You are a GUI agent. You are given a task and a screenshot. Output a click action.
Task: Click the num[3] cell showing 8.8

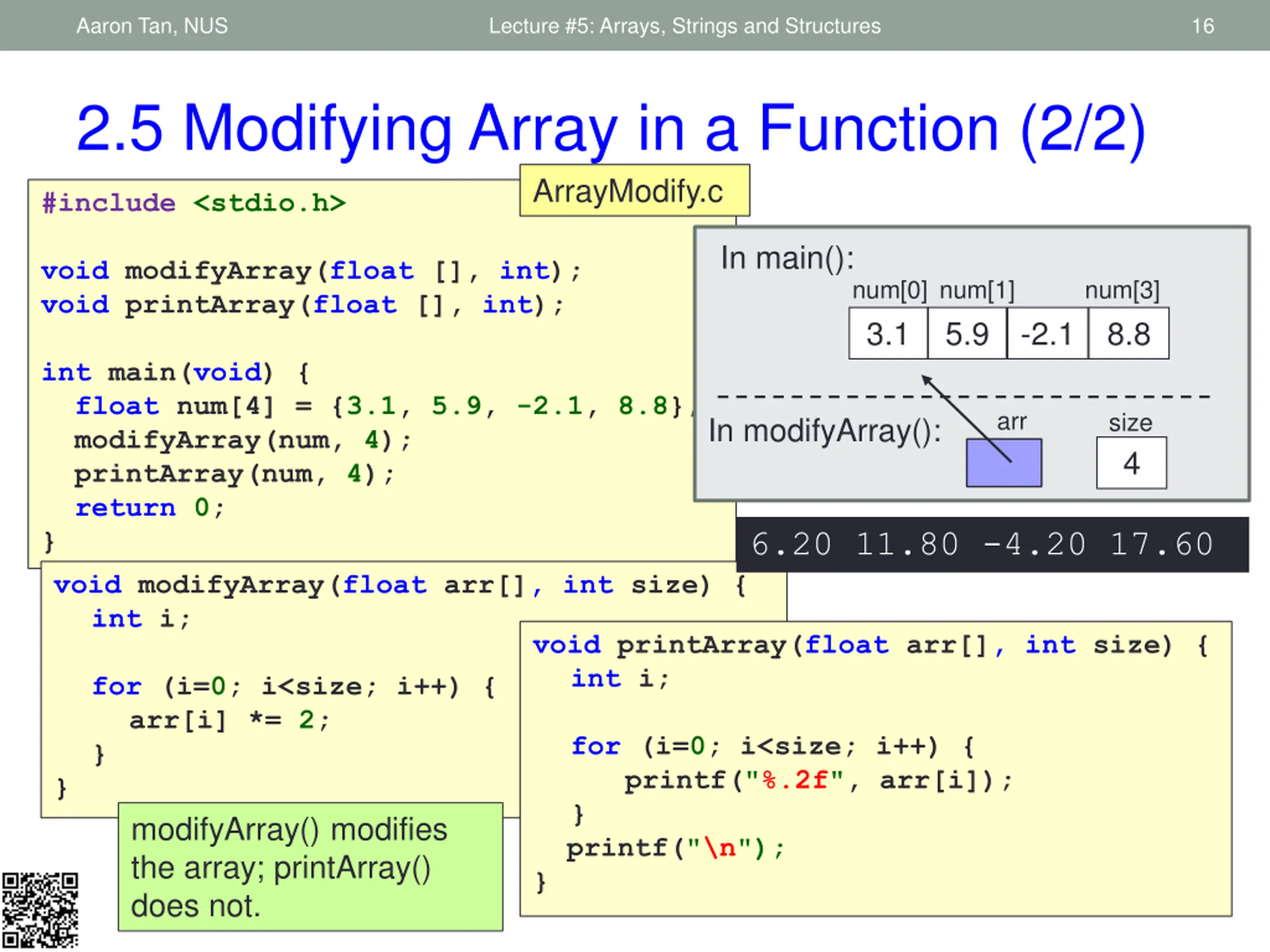(x=1129, y=333)
